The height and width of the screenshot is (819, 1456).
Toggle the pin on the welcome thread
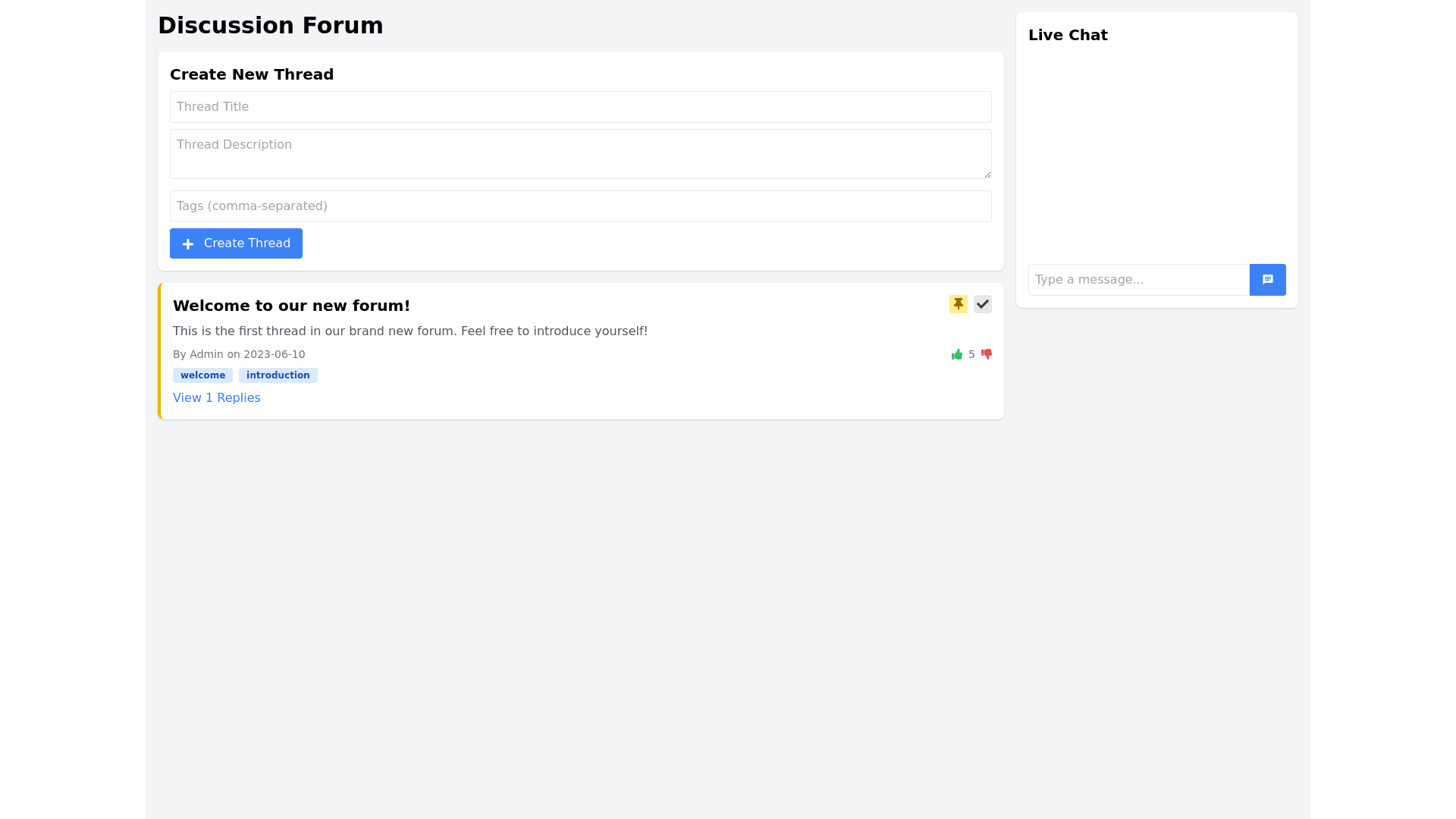click(x=958, y=304)
